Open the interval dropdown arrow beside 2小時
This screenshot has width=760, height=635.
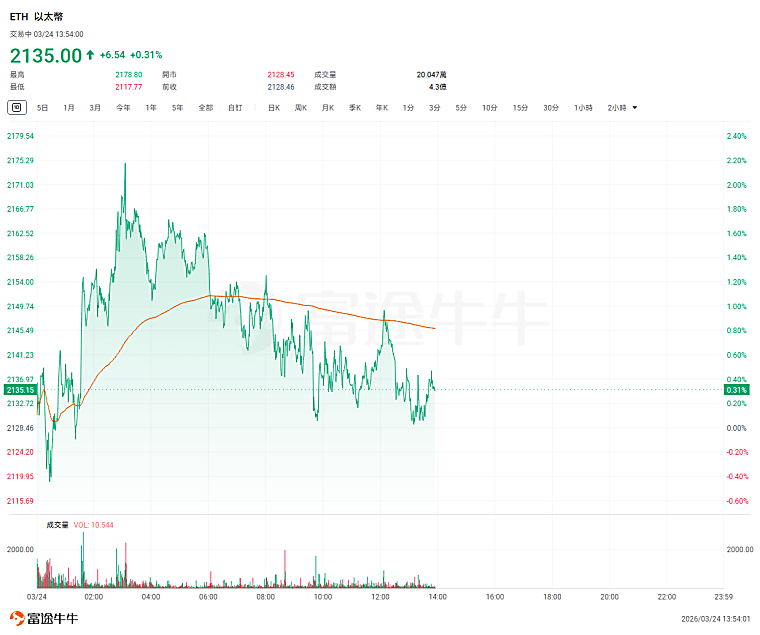tap(635, 108)
